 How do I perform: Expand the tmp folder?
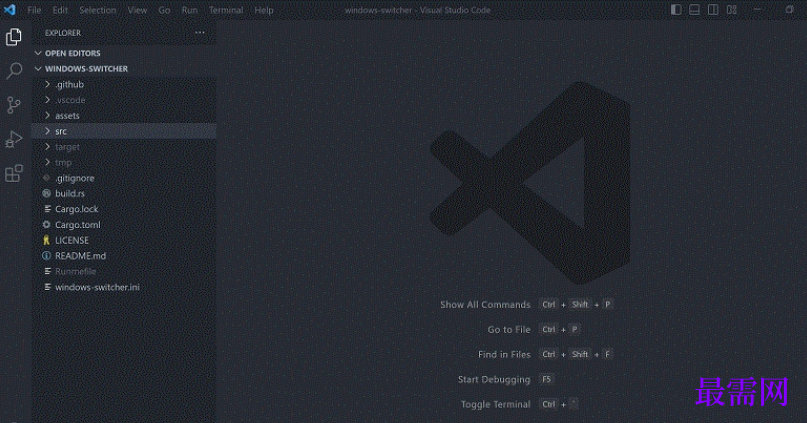point(47,162)
